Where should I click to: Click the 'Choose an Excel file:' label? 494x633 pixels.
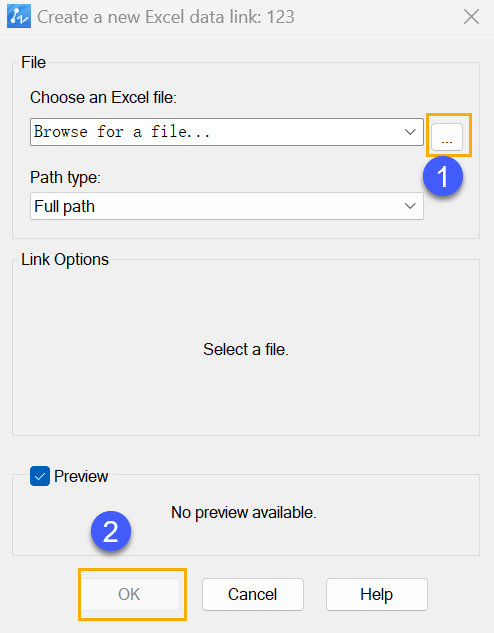click(x=103, y=98)
